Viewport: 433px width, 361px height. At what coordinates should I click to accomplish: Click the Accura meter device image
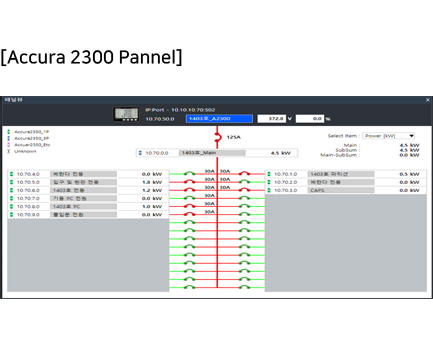126,114
